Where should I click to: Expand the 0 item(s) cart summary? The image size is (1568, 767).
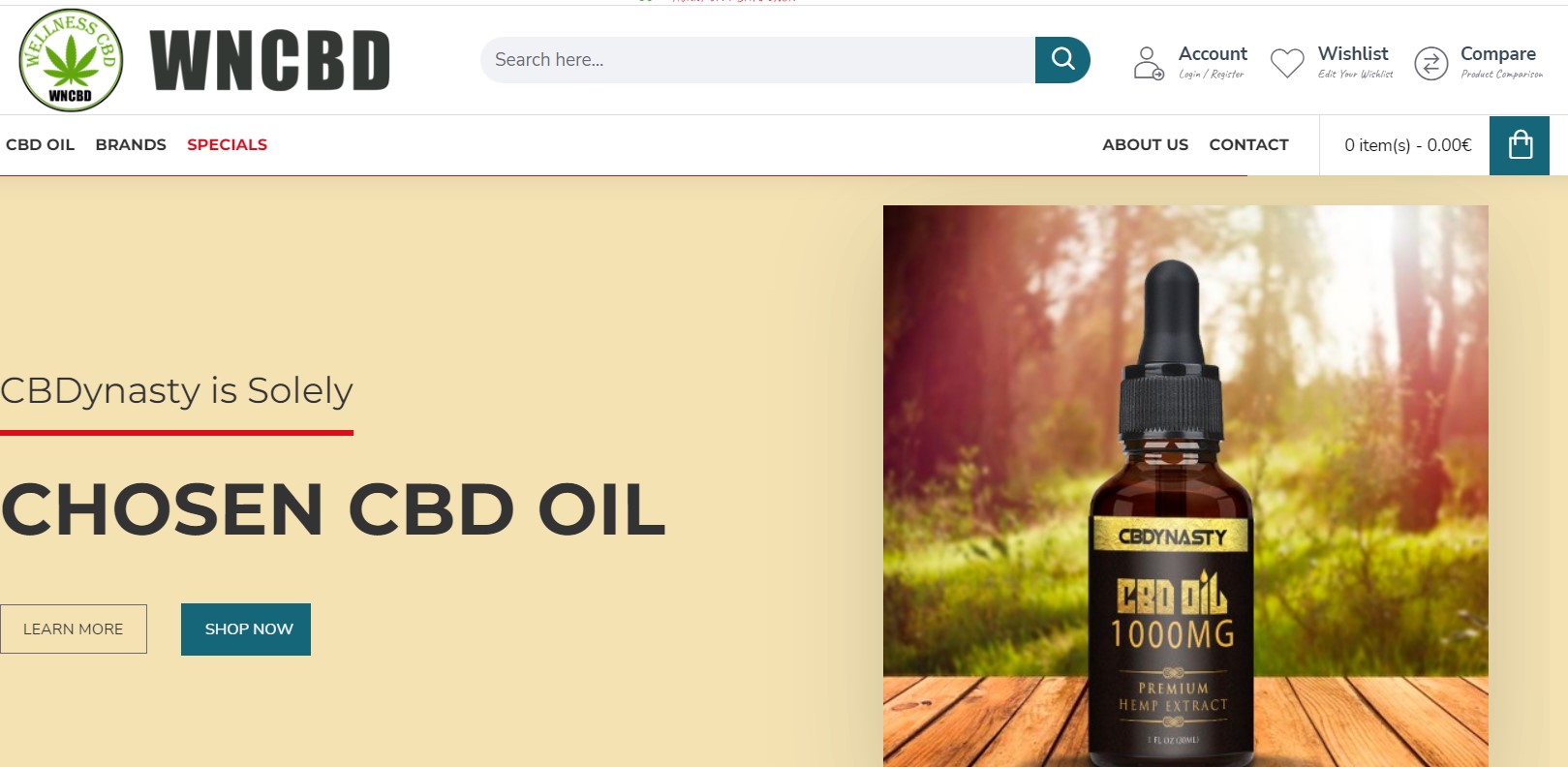[1407, 145]
